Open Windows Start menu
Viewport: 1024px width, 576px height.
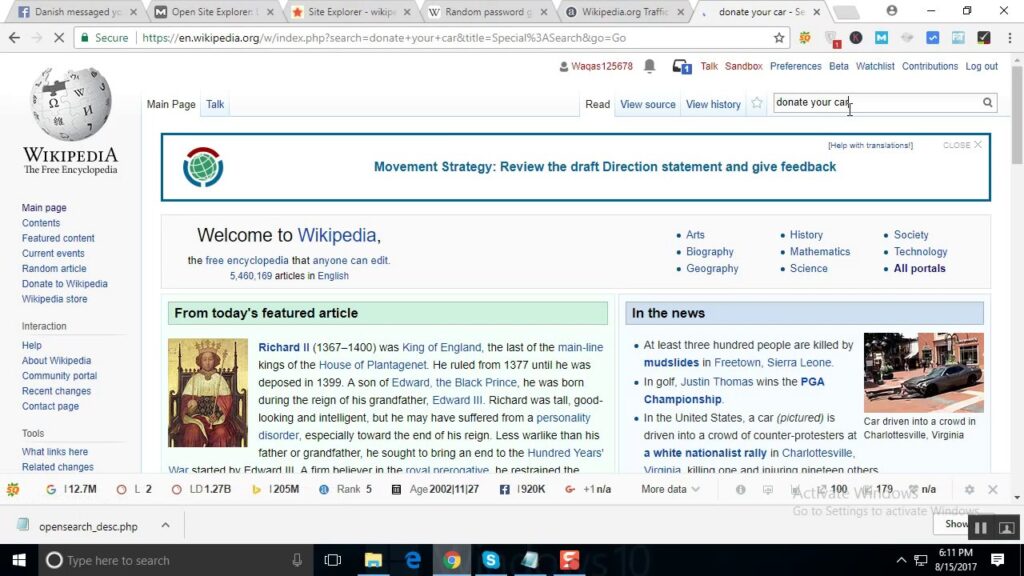(x=18, y=560)
